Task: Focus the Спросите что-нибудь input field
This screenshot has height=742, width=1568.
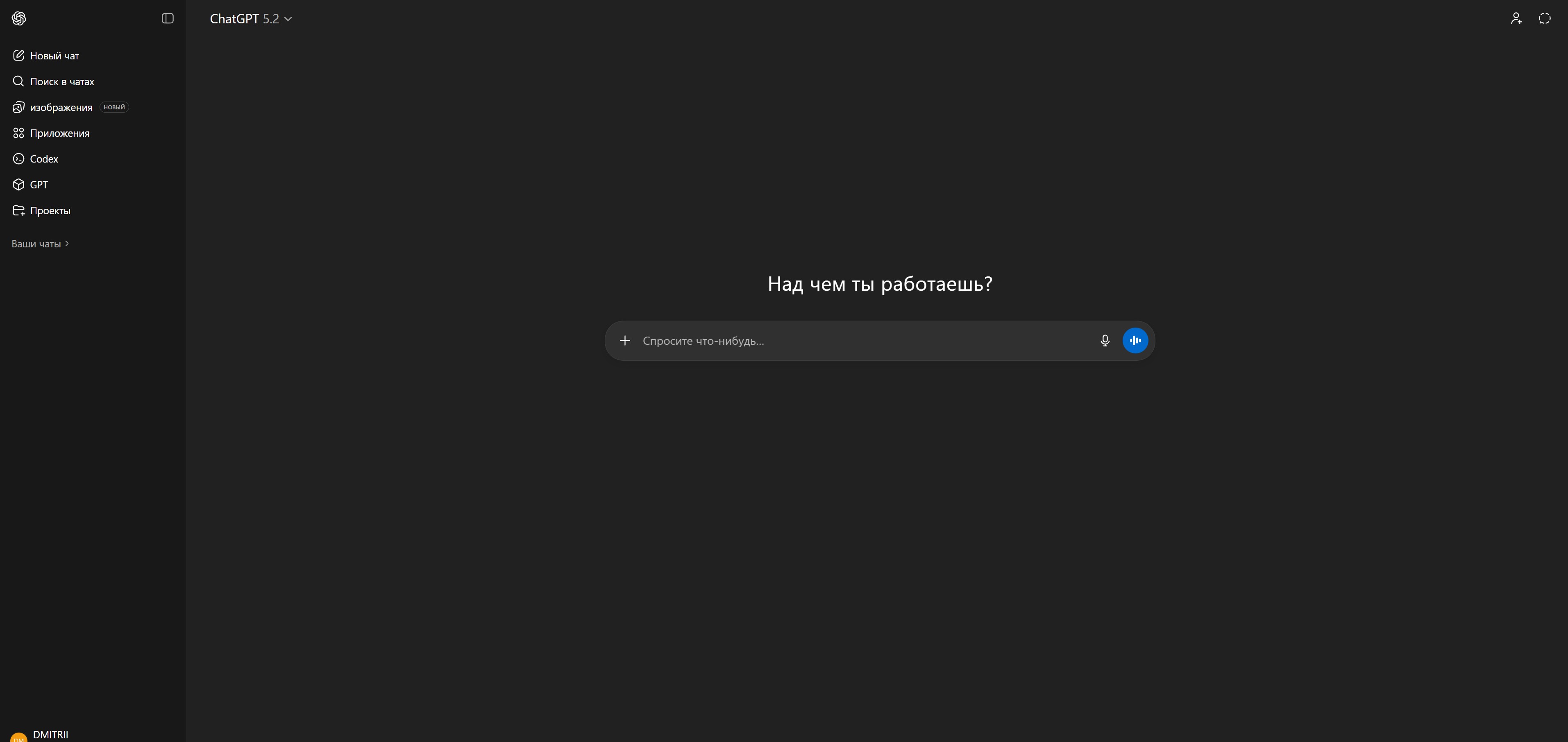Action: (x=865, y=341)
